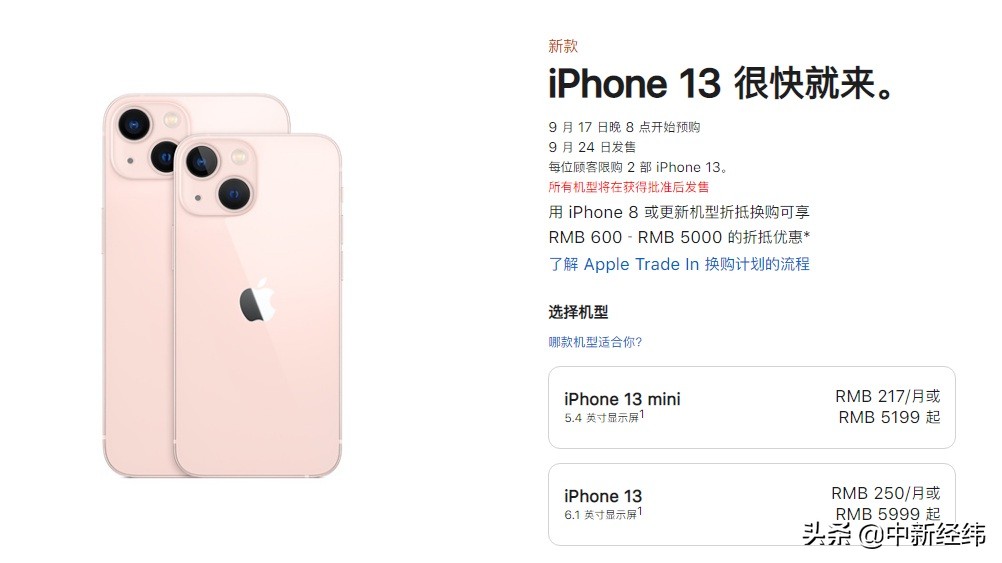Viewport: 1002px width, 563px height.
Task: Click the red '所有机型将在获得批准后发售' notice
Action: coord(629,187)
